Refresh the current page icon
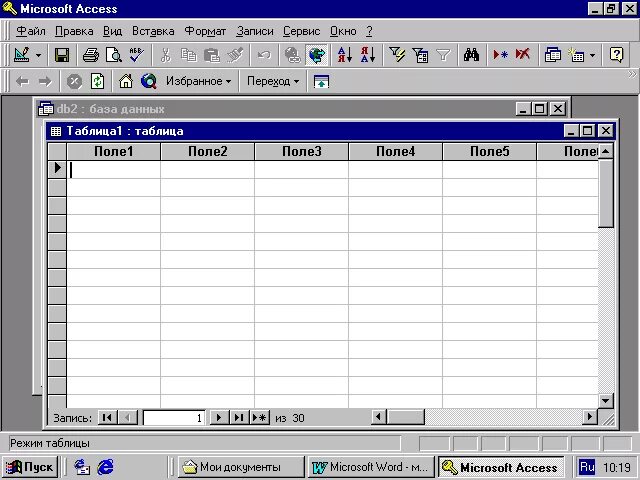The width and height of the screenshot is (640, 480). 97,81
